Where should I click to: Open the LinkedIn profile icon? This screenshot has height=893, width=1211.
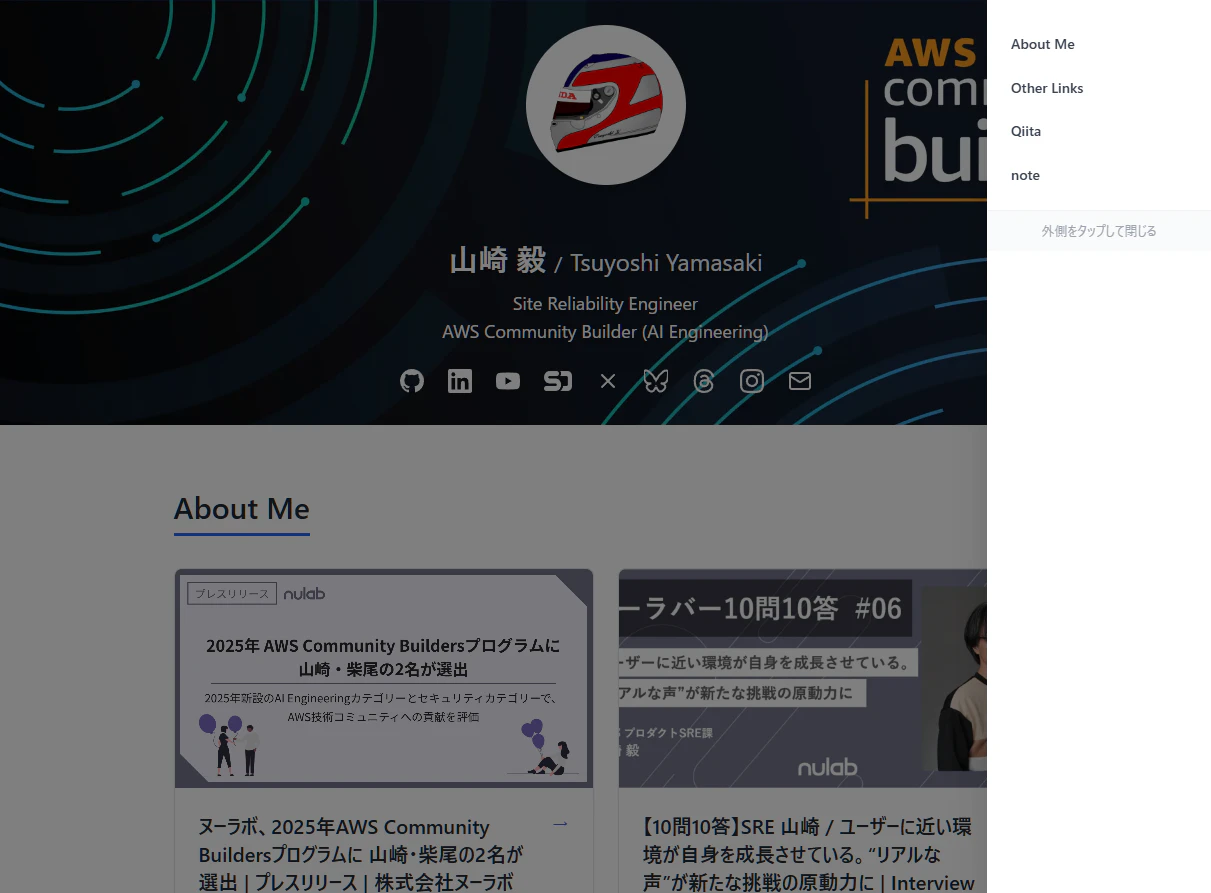coord(460,381)
